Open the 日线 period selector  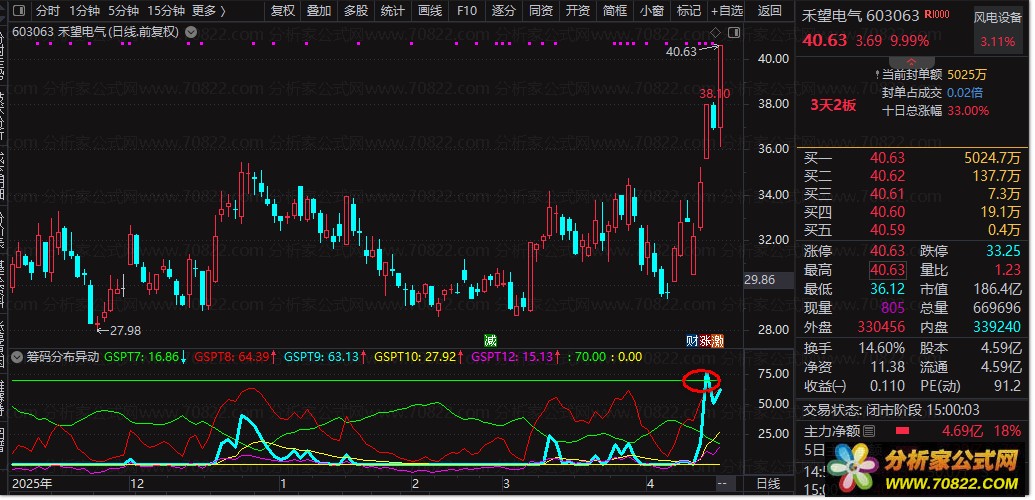coord(768,484)
